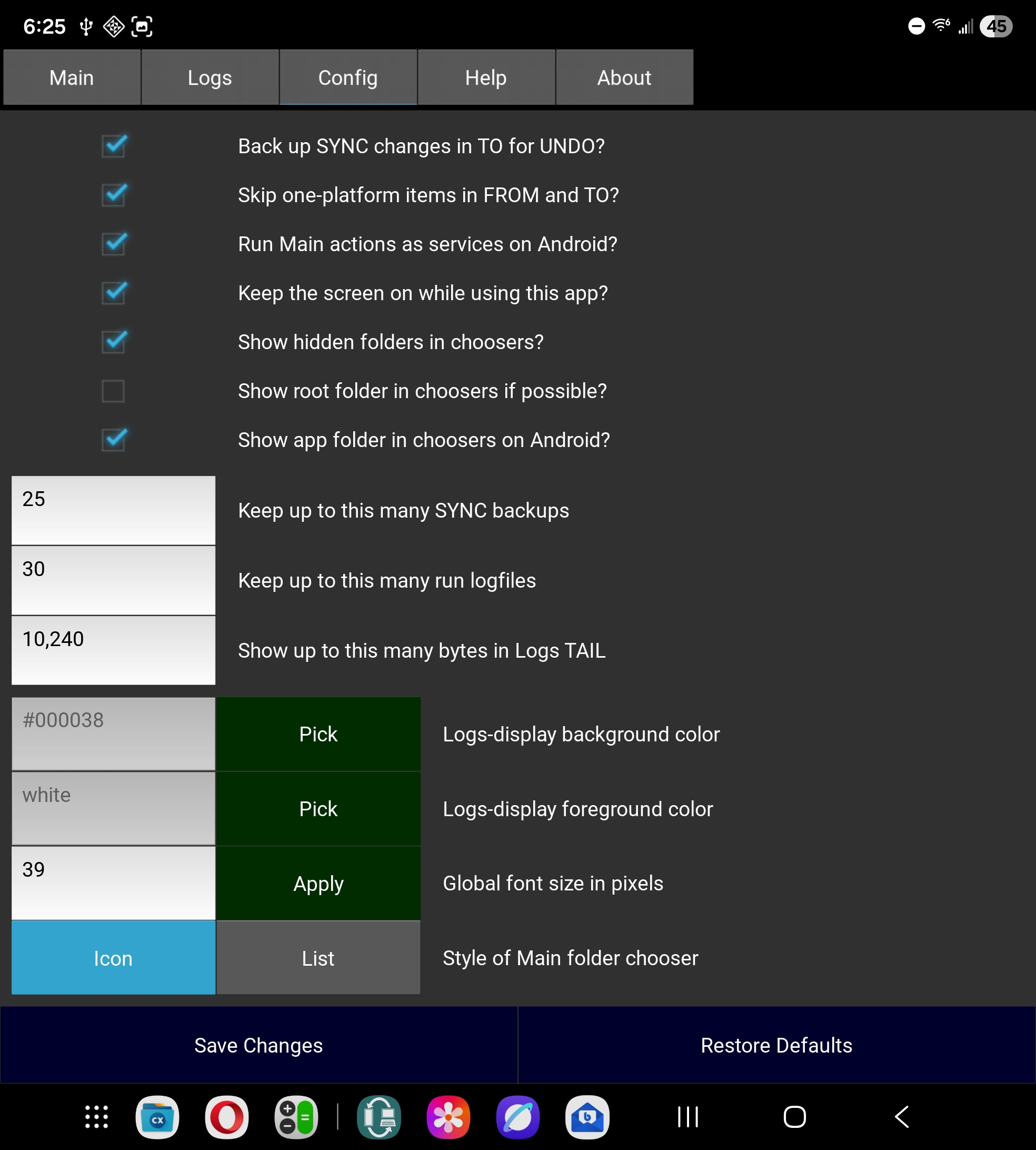Open the green sync app icon
Screen dimensions: 1036x1150
coord(378,1117)
